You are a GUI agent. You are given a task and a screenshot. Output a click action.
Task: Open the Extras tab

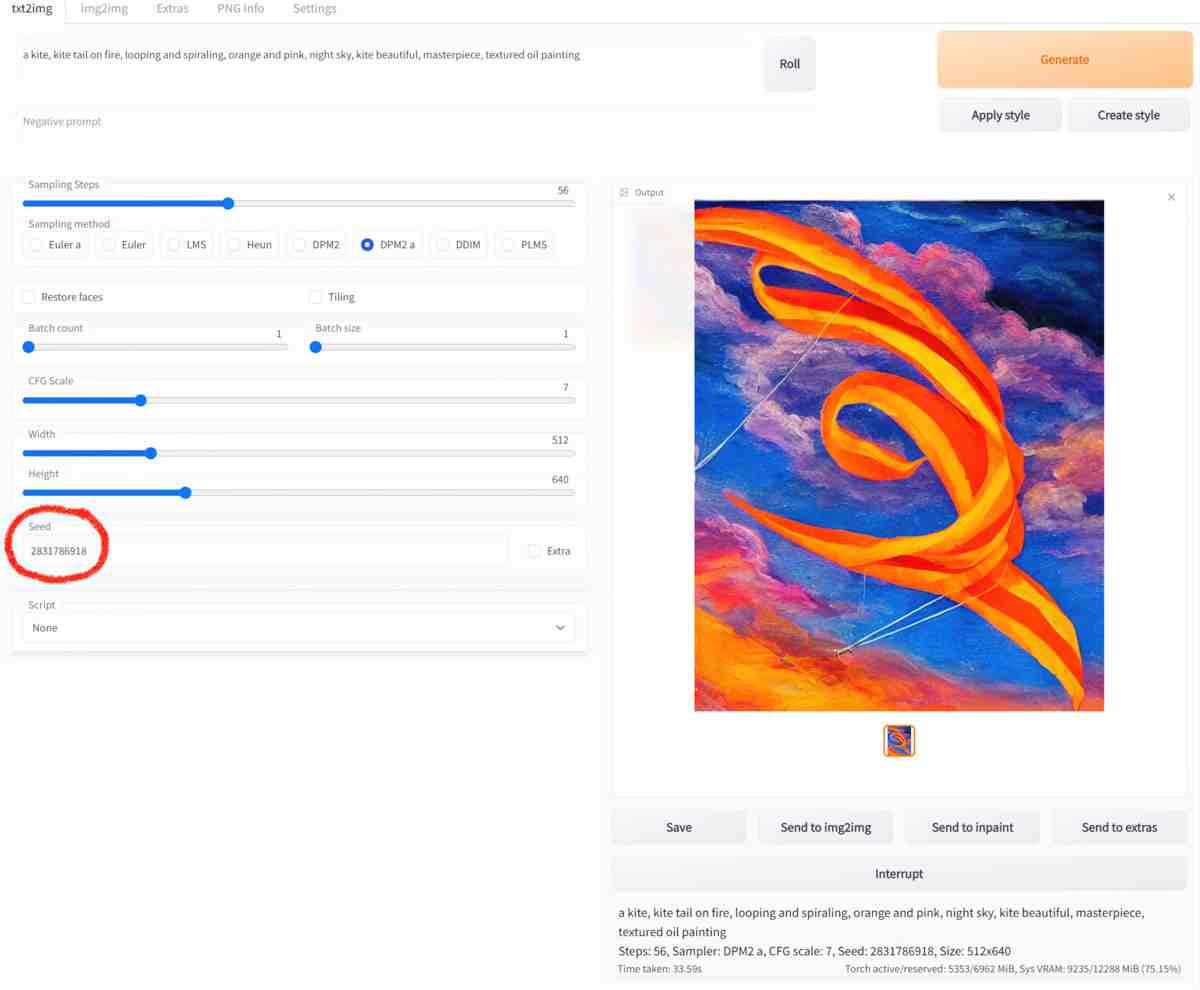click(172, 9)
